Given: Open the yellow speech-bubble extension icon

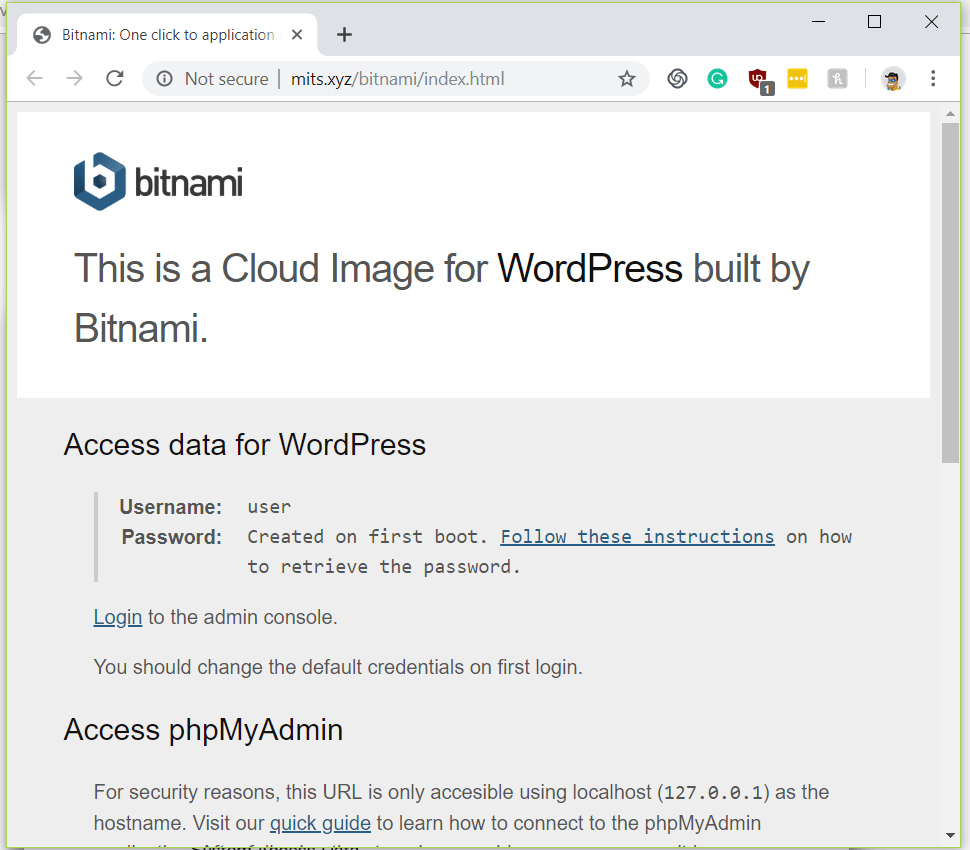Looking at the screenshot, I should [x=797, y=79].
